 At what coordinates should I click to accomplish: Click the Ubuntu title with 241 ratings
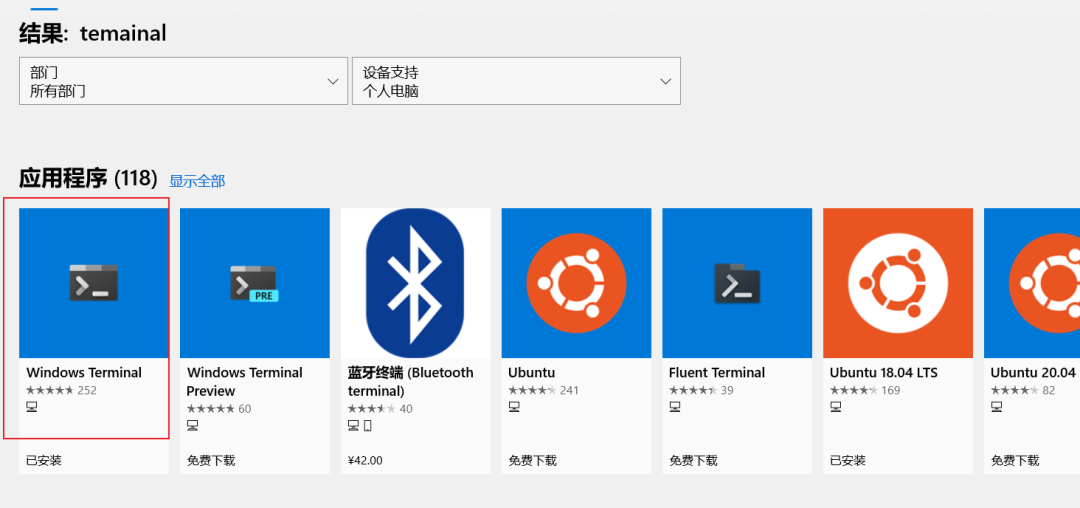click(x=532, y=372)
